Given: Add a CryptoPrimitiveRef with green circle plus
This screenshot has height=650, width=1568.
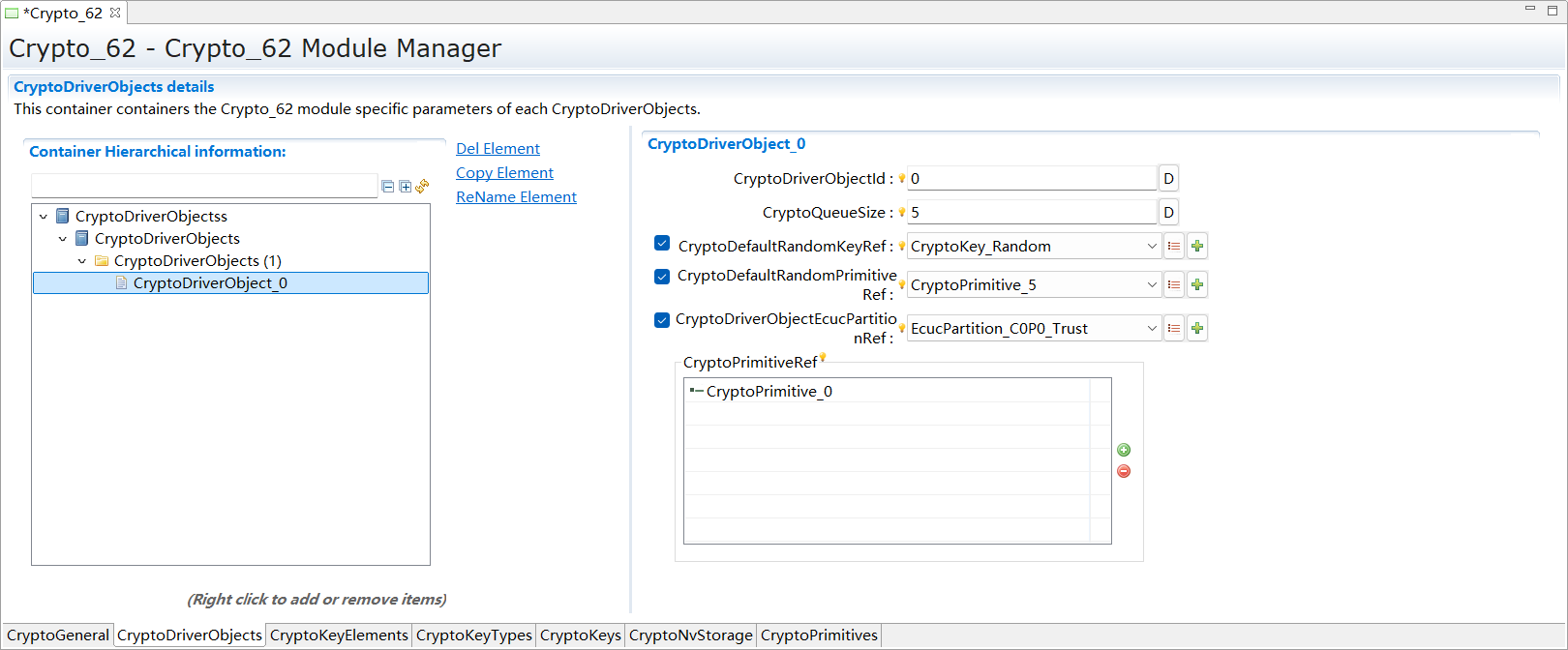Looking at the screenshot, I should [1124, 450].
